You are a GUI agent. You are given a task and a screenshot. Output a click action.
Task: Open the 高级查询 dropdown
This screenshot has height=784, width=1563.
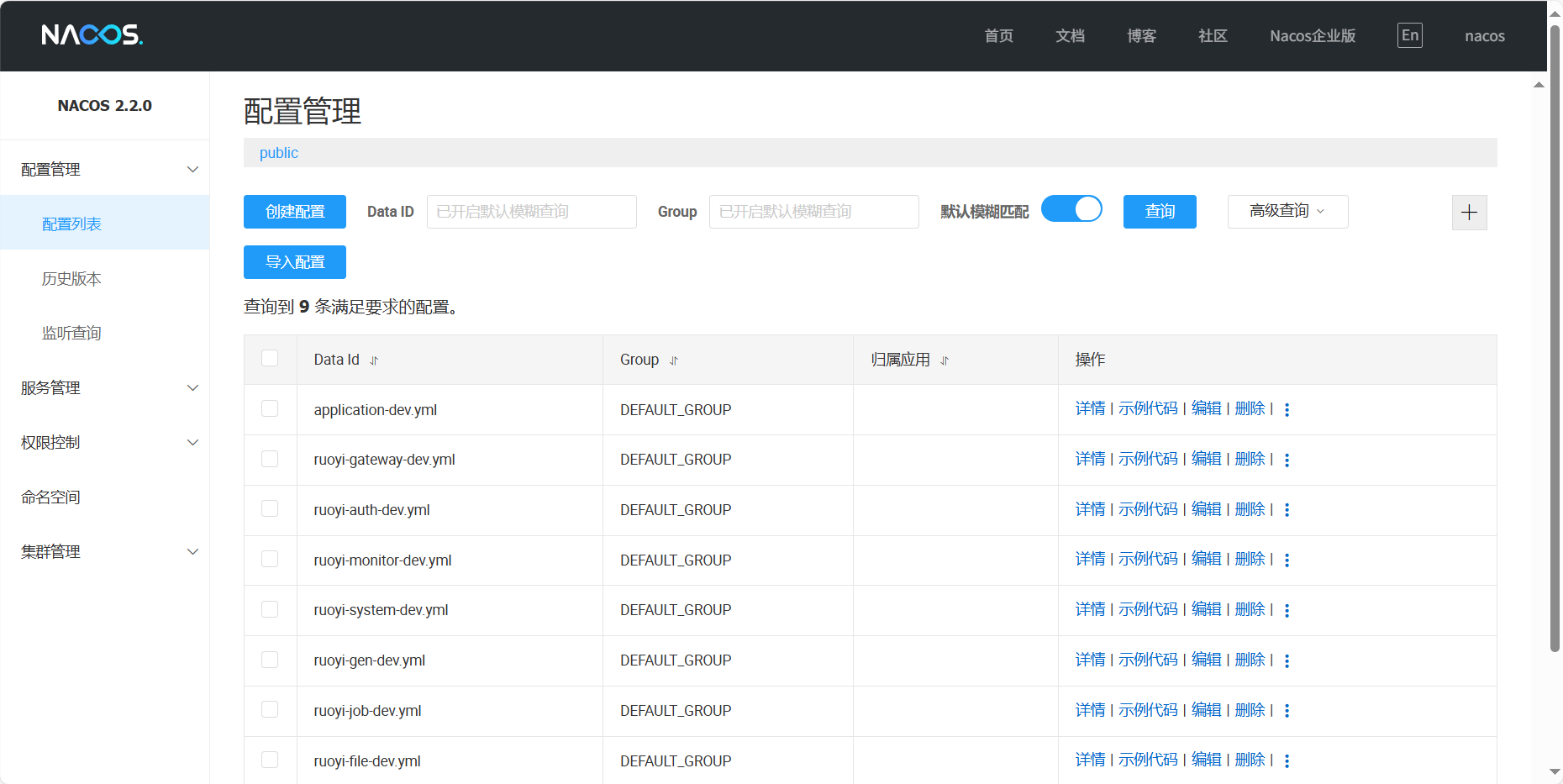1287,212
